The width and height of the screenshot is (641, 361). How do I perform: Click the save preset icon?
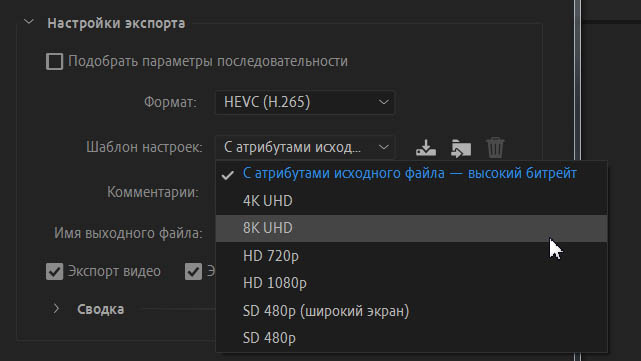(x=426, y=148)
